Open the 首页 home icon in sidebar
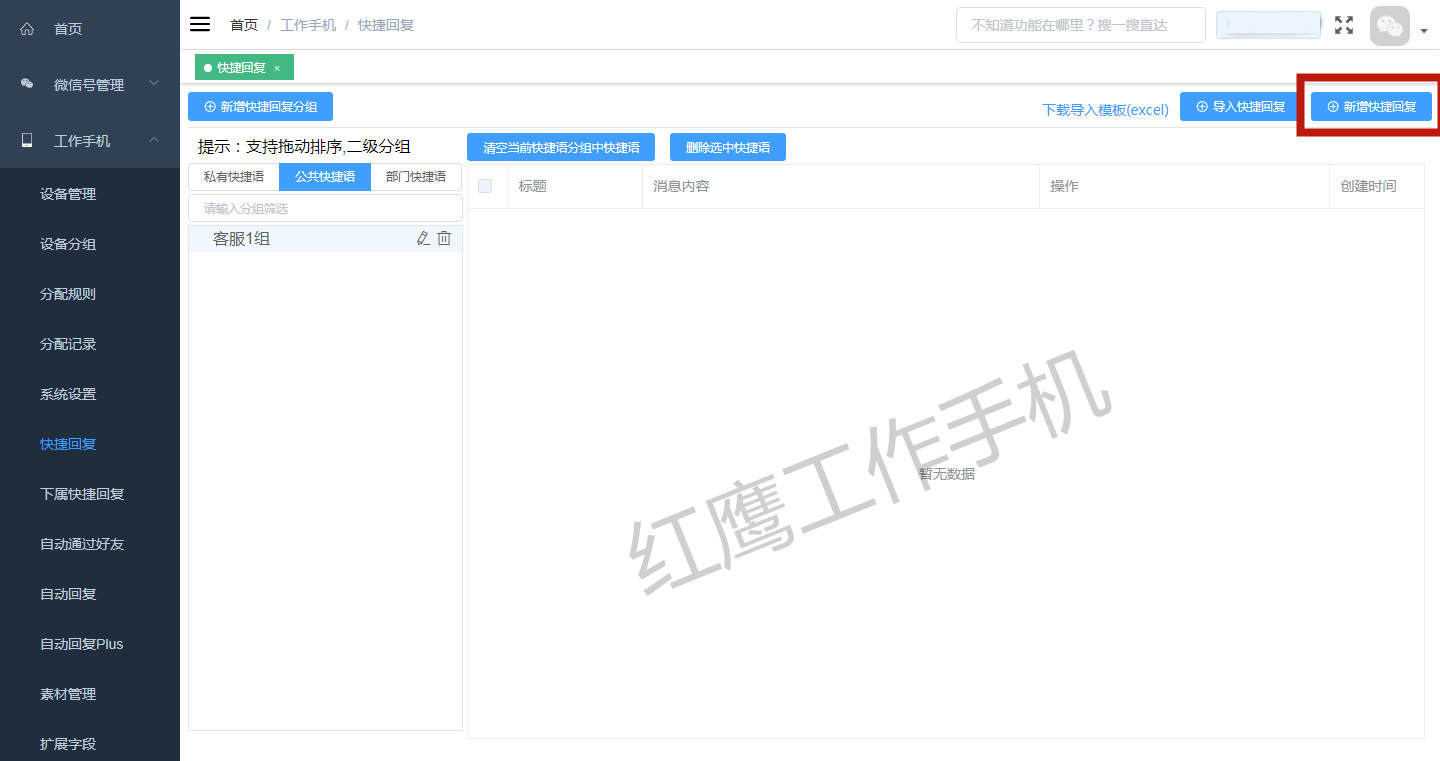Viewport: 1440px width, 761px height. 27,29
